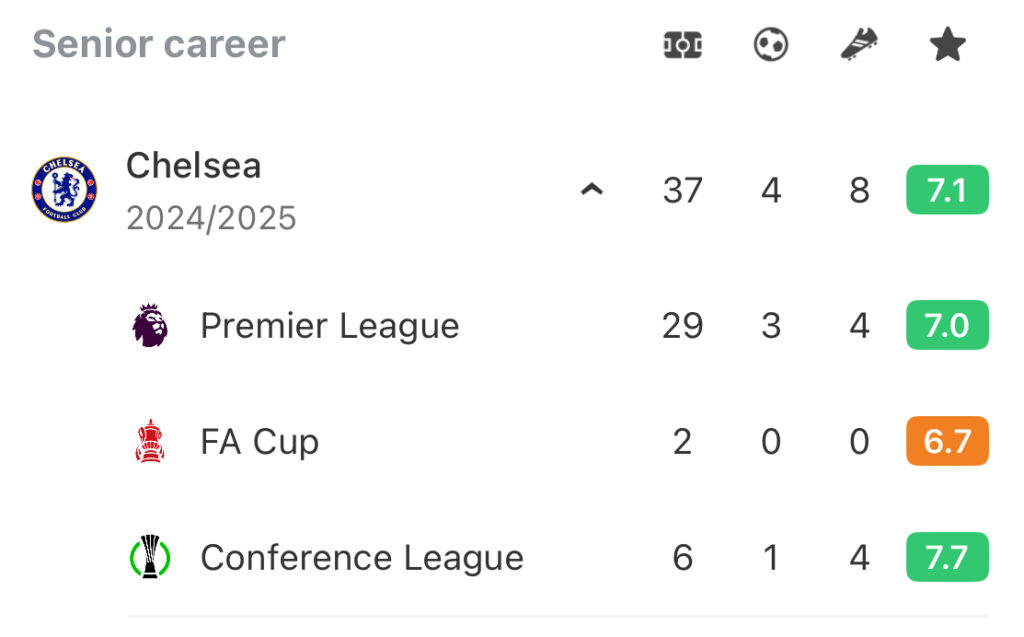Click the 7.7 Conference League rating badge

(x=947, y=557)
